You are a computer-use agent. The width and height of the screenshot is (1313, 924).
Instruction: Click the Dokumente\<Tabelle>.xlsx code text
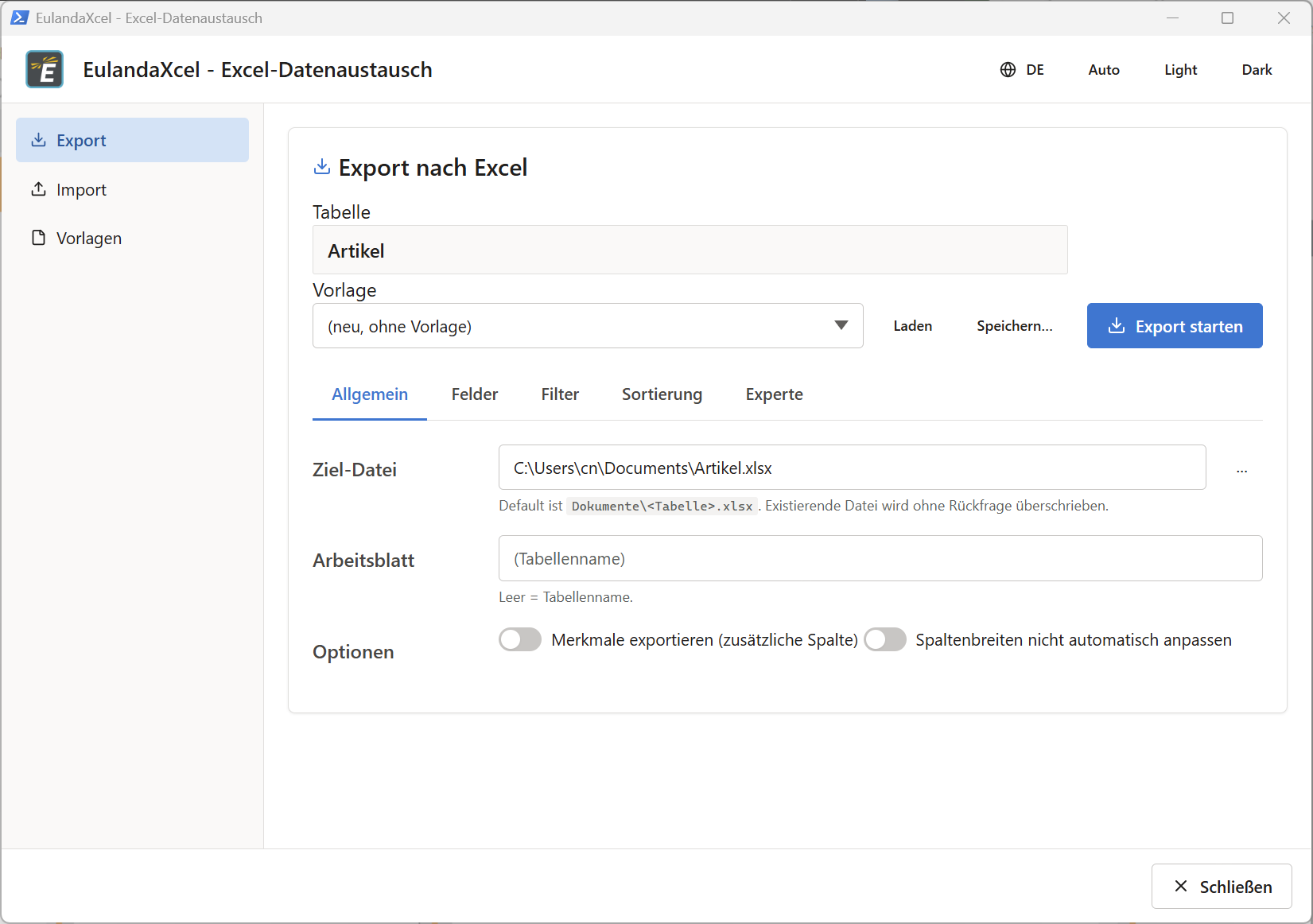pyautogui.click(x=662, y=506)
